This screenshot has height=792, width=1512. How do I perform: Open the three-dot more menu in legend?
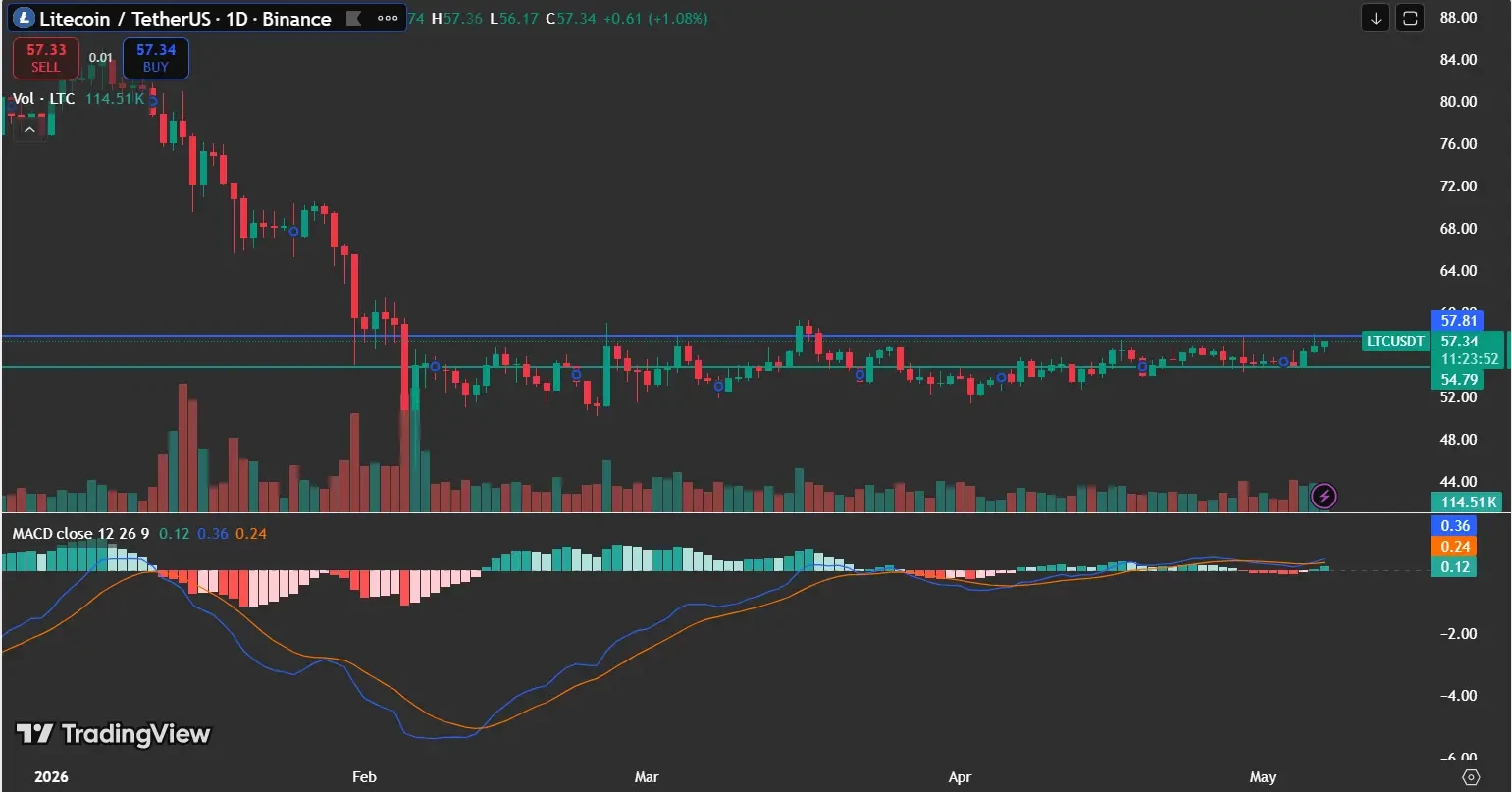coord(389,19)
